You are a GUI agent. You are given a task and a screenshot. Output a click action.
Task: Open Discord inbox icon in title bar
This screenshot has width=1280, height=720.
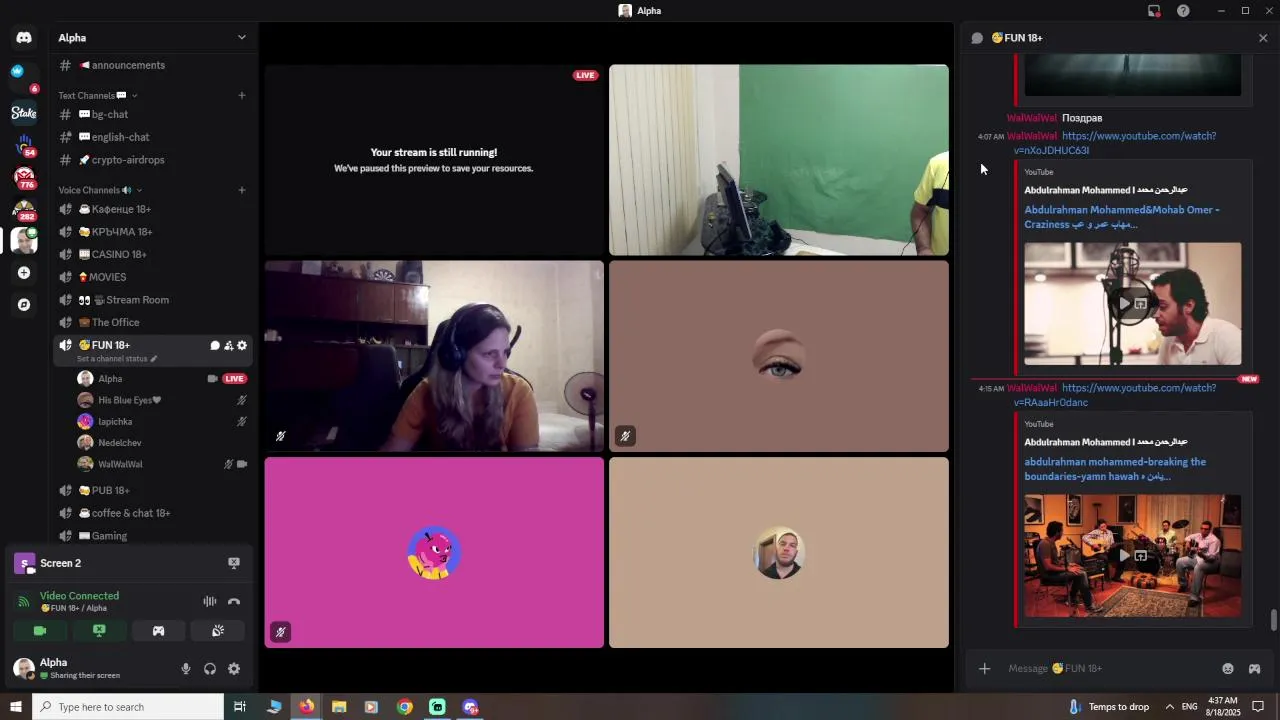point(1154,11)
